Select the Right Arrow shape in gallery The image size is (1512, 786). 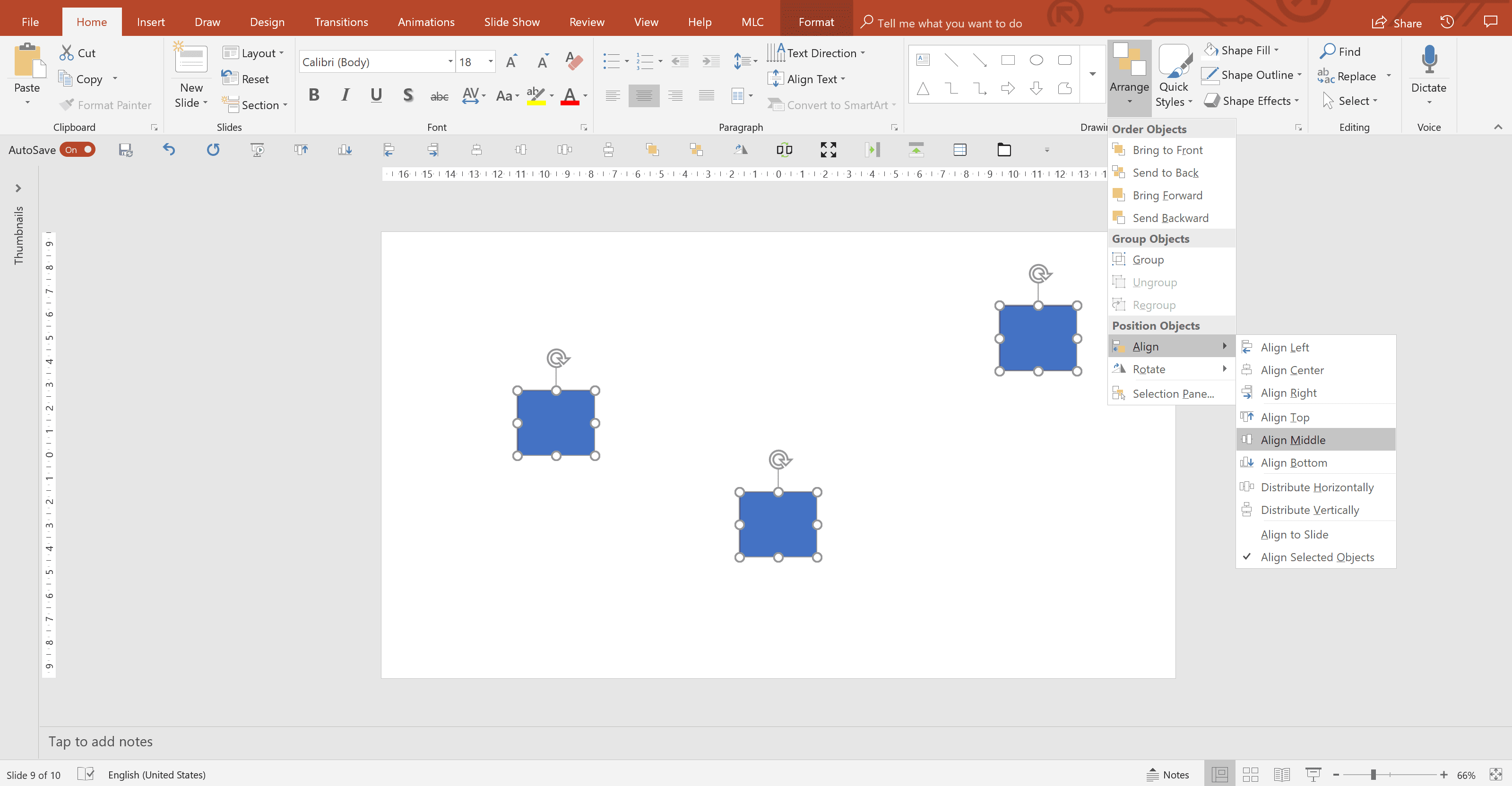coord(1008,89)
